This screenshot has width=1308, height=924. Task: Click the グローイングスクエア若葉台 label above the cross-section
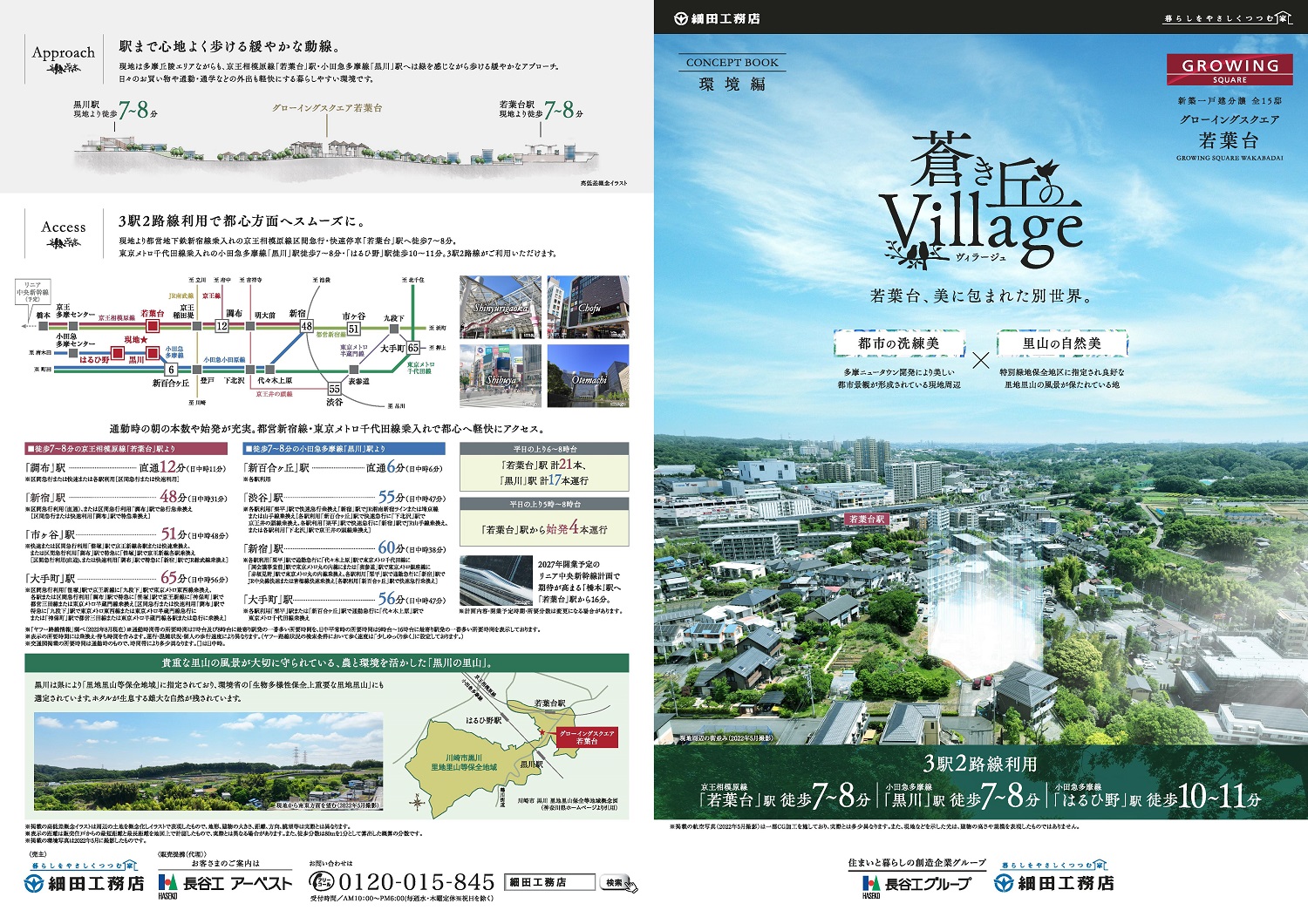(x=327, y=108)
